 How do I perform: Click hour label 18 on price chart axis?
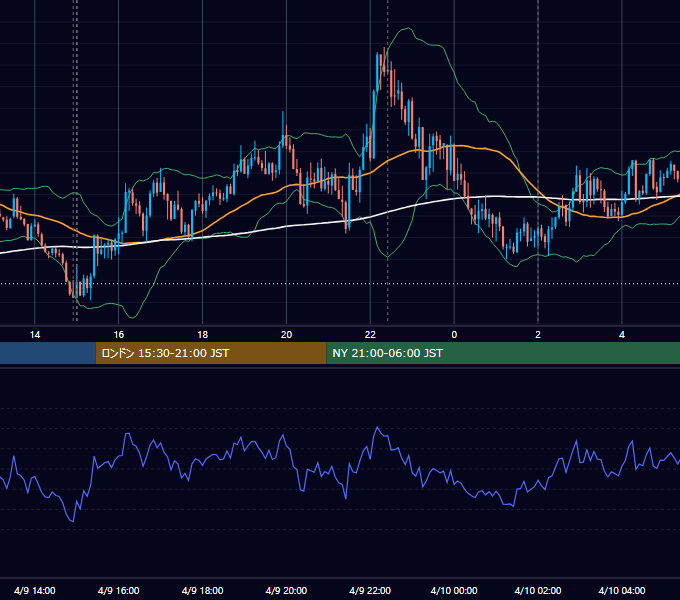[x=203, y=335]
